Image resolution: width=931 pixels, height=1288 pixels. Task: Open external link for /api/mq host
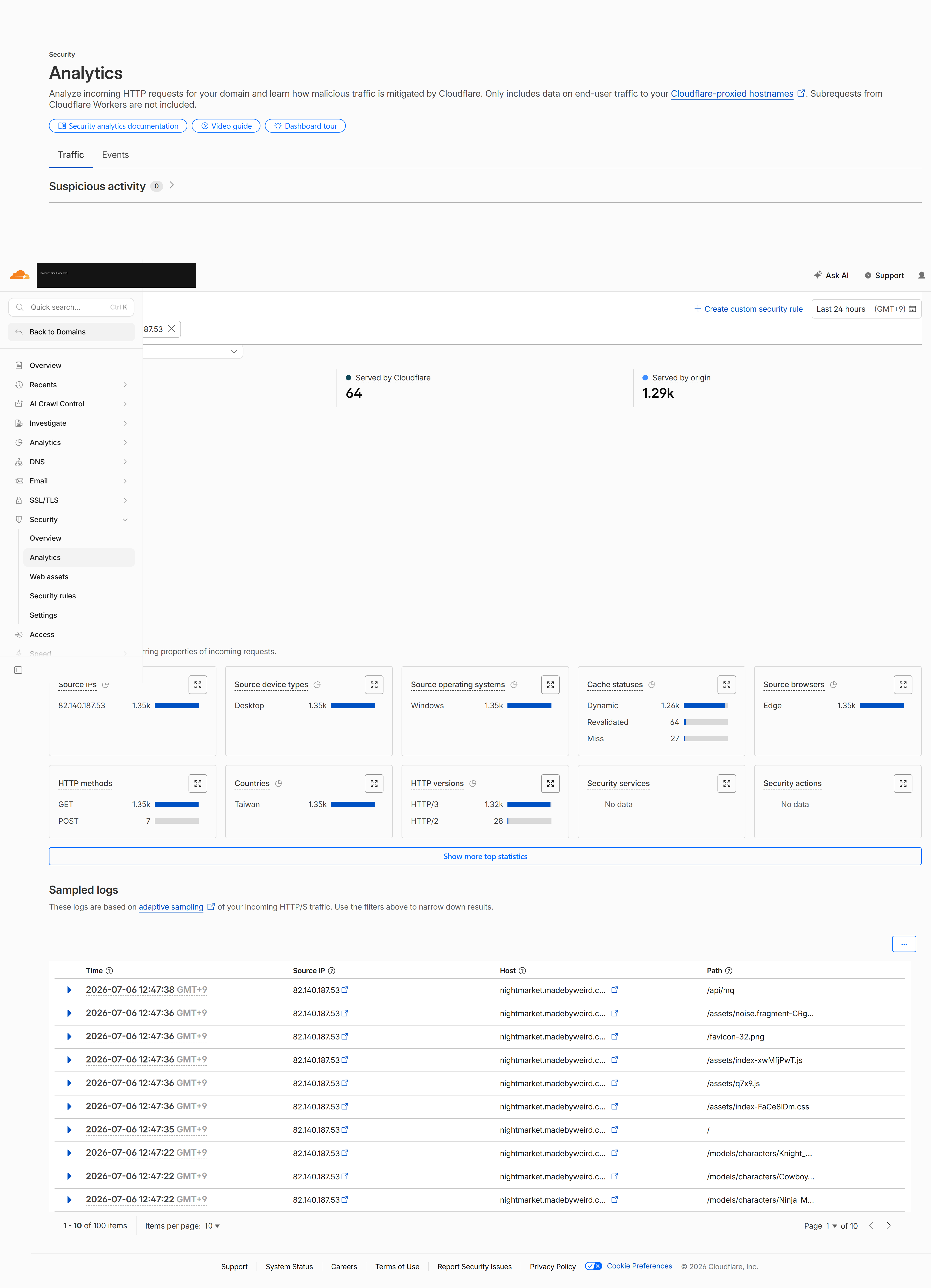tap(614, 990)
